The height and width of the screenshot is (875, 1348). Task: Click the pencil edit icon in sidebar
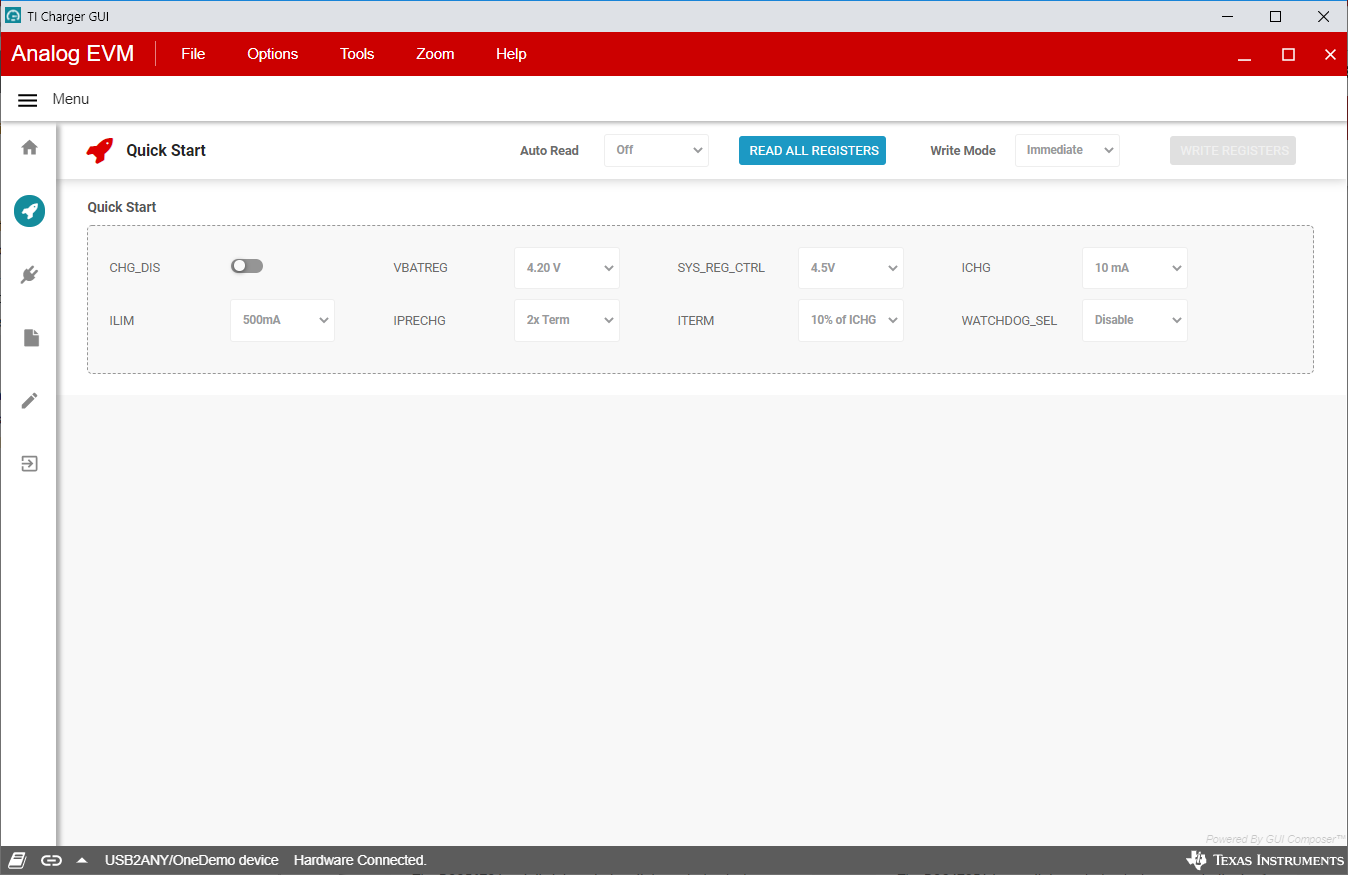pos(29,401)
